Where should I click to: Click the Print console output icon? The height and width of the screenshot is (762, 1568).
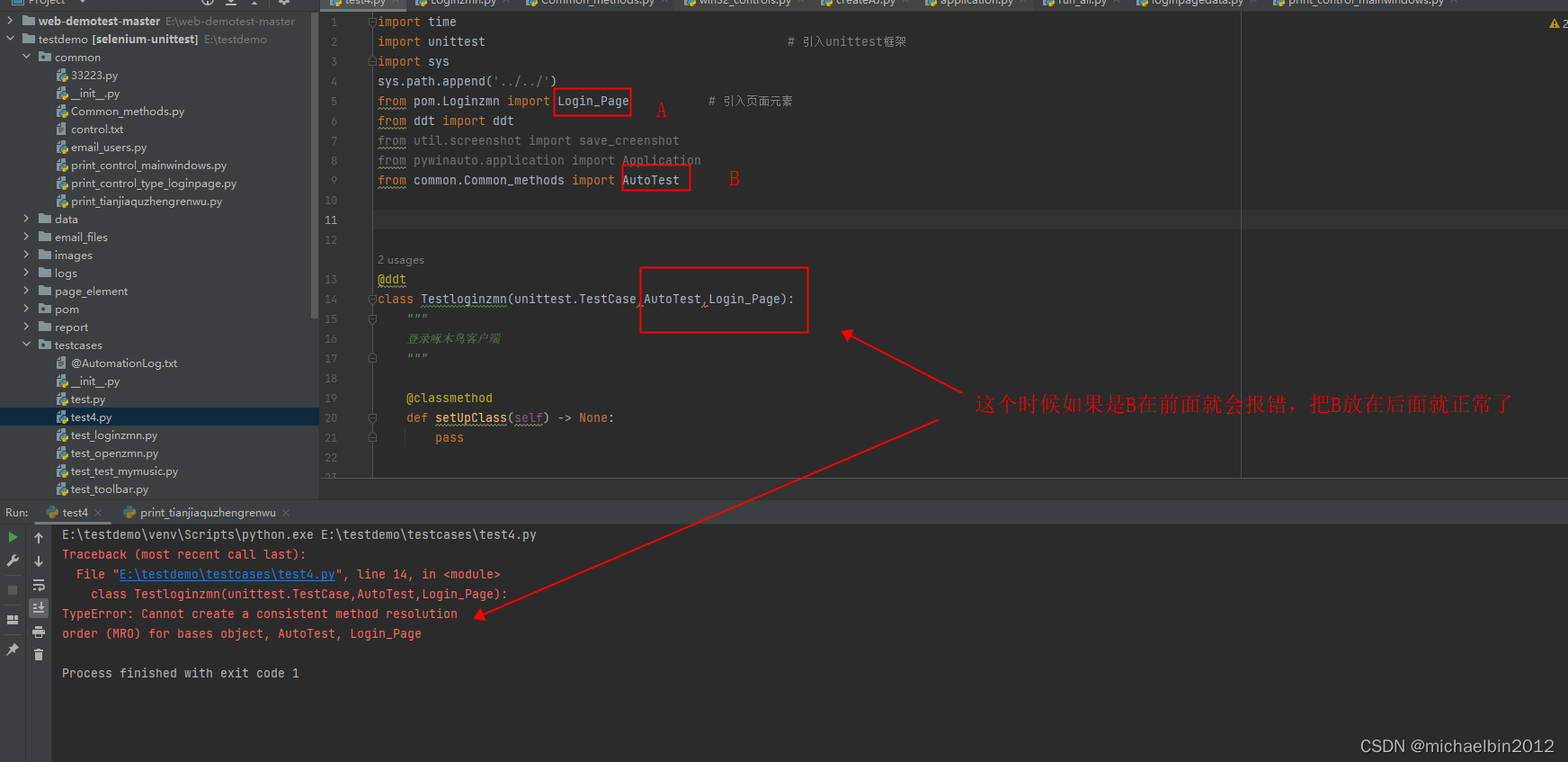(39, 632)
